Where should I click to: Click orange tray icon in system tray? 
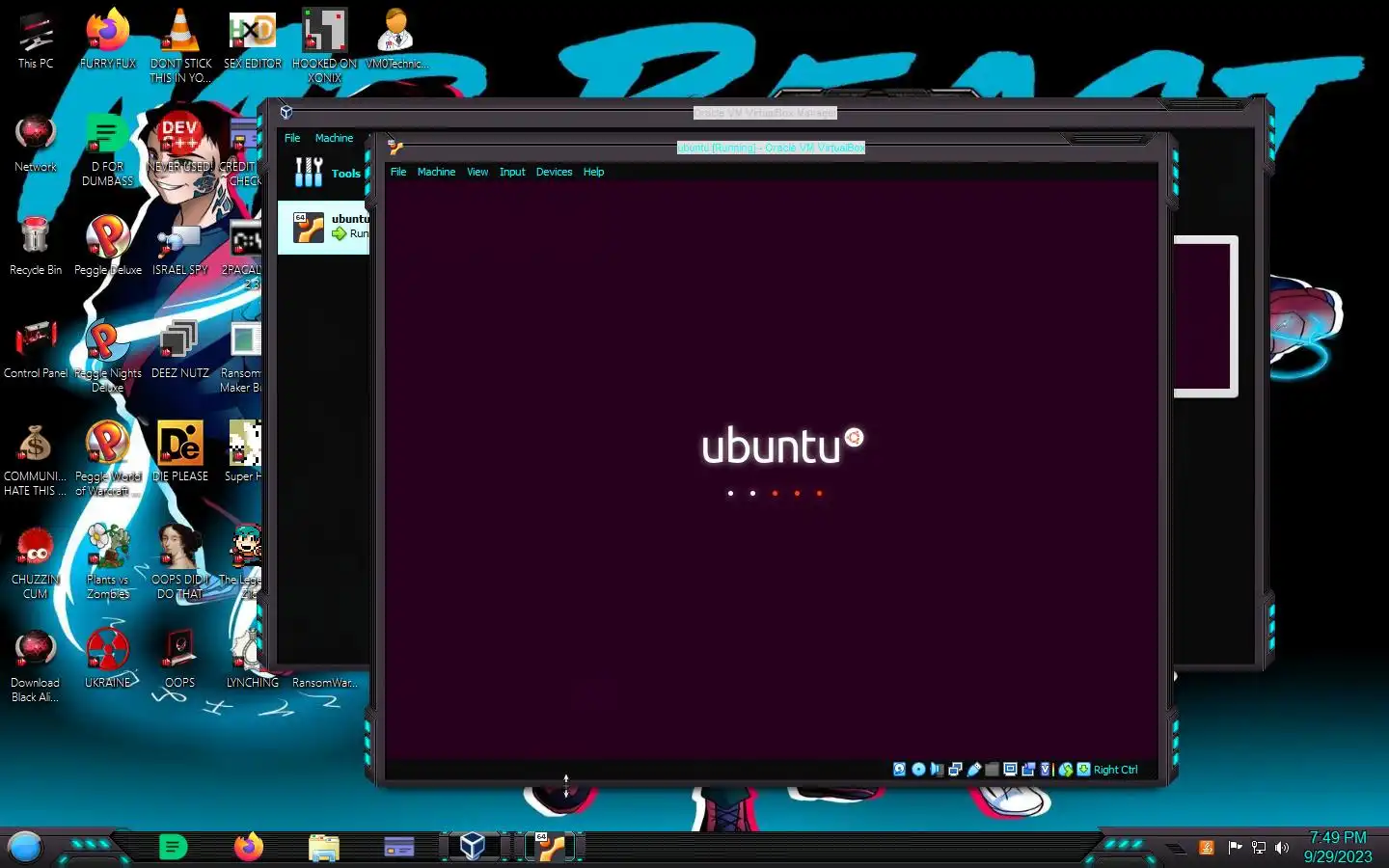coord(1206,848)
